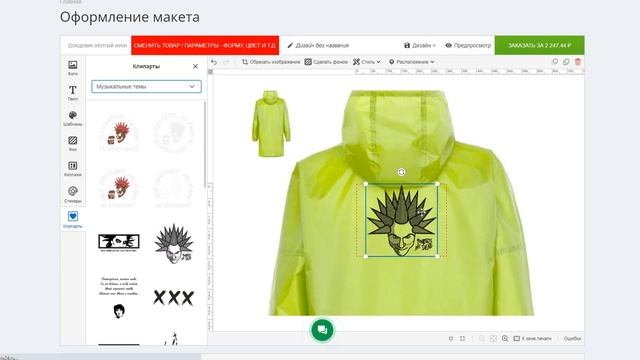The image size is (640, 360).
Task: Close the Клипарты panel
Action: coord(195,66)
